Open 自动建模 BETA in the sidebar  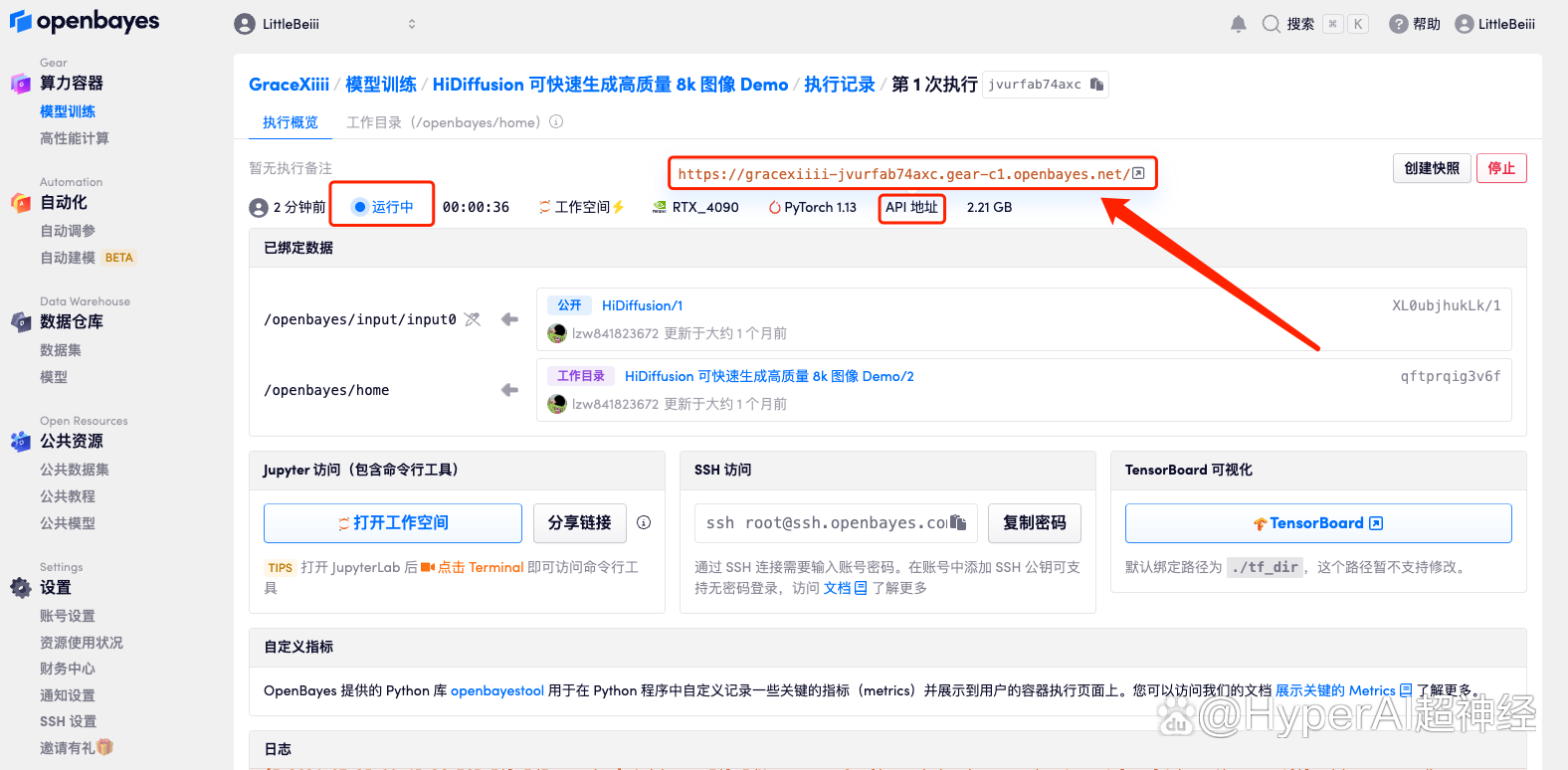point(87,258)
